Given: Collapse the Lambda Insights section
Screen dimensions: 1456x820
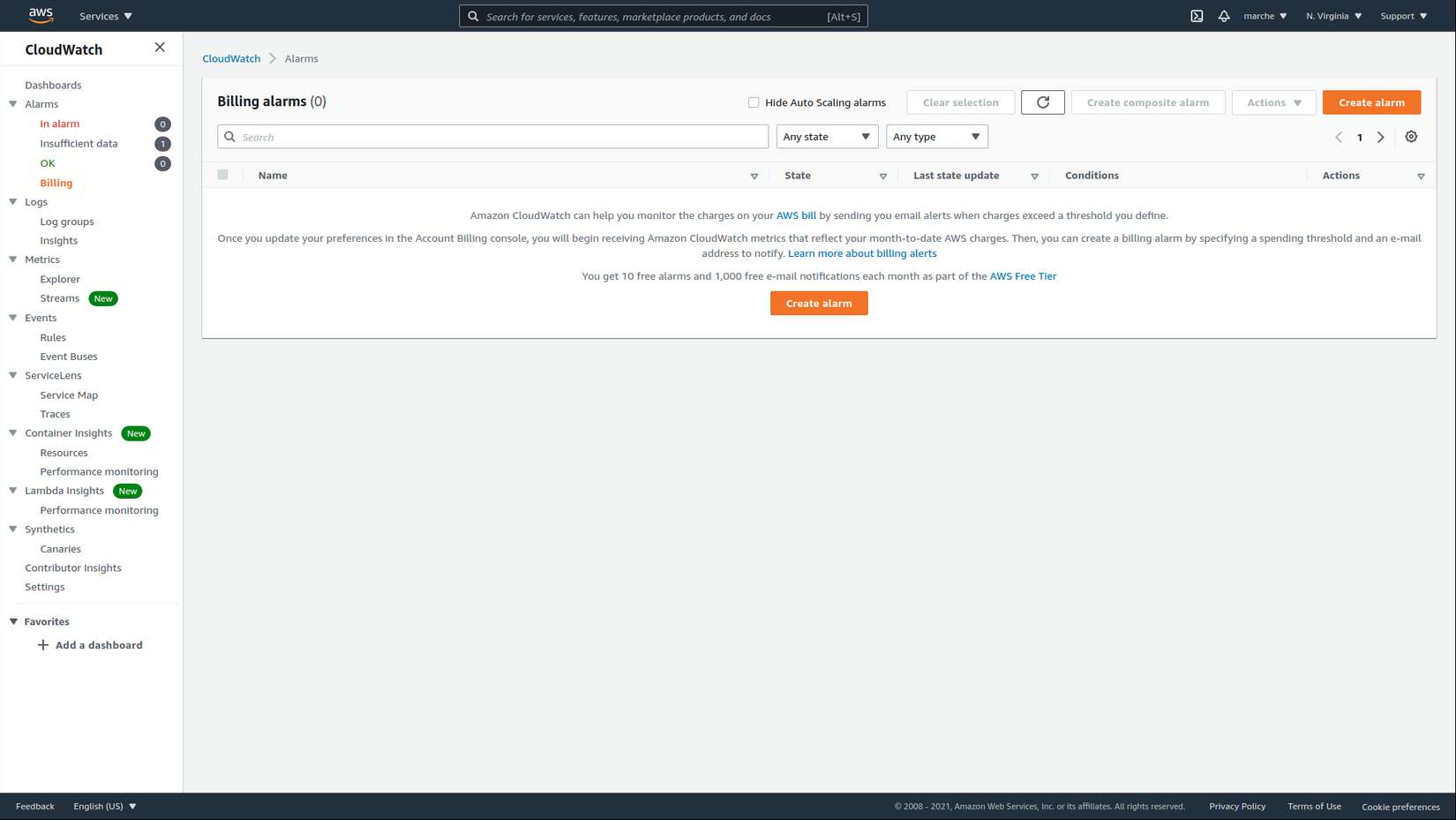Looking at the screenshot, I should coord(13,491).
